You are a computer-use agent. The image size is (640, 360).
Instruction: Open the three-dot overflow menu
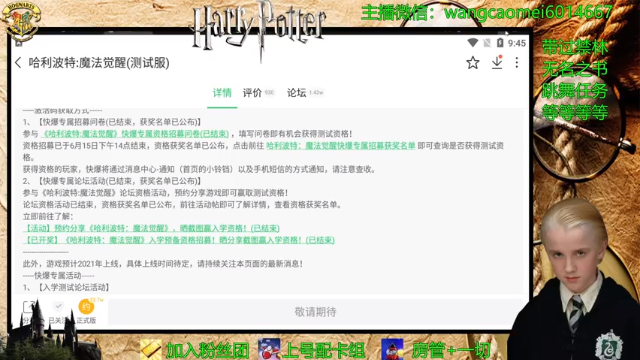click(x=517, y=62)
